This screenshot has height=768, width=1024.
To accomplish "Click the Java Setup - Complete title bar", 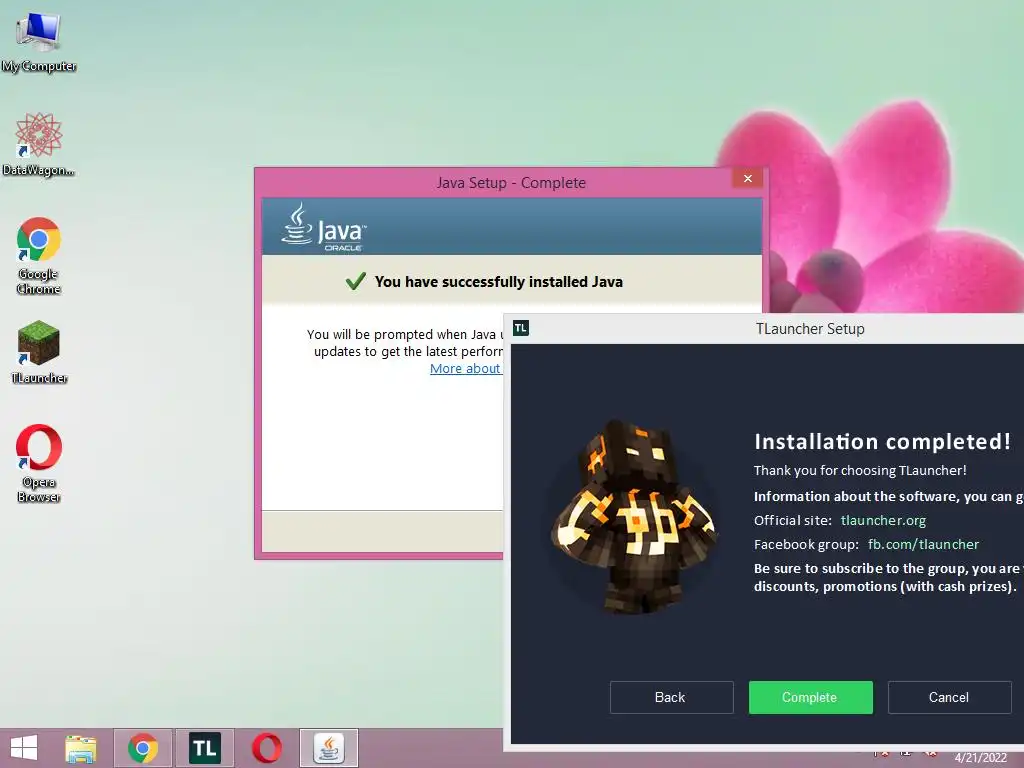I will (x=511, y=183).
